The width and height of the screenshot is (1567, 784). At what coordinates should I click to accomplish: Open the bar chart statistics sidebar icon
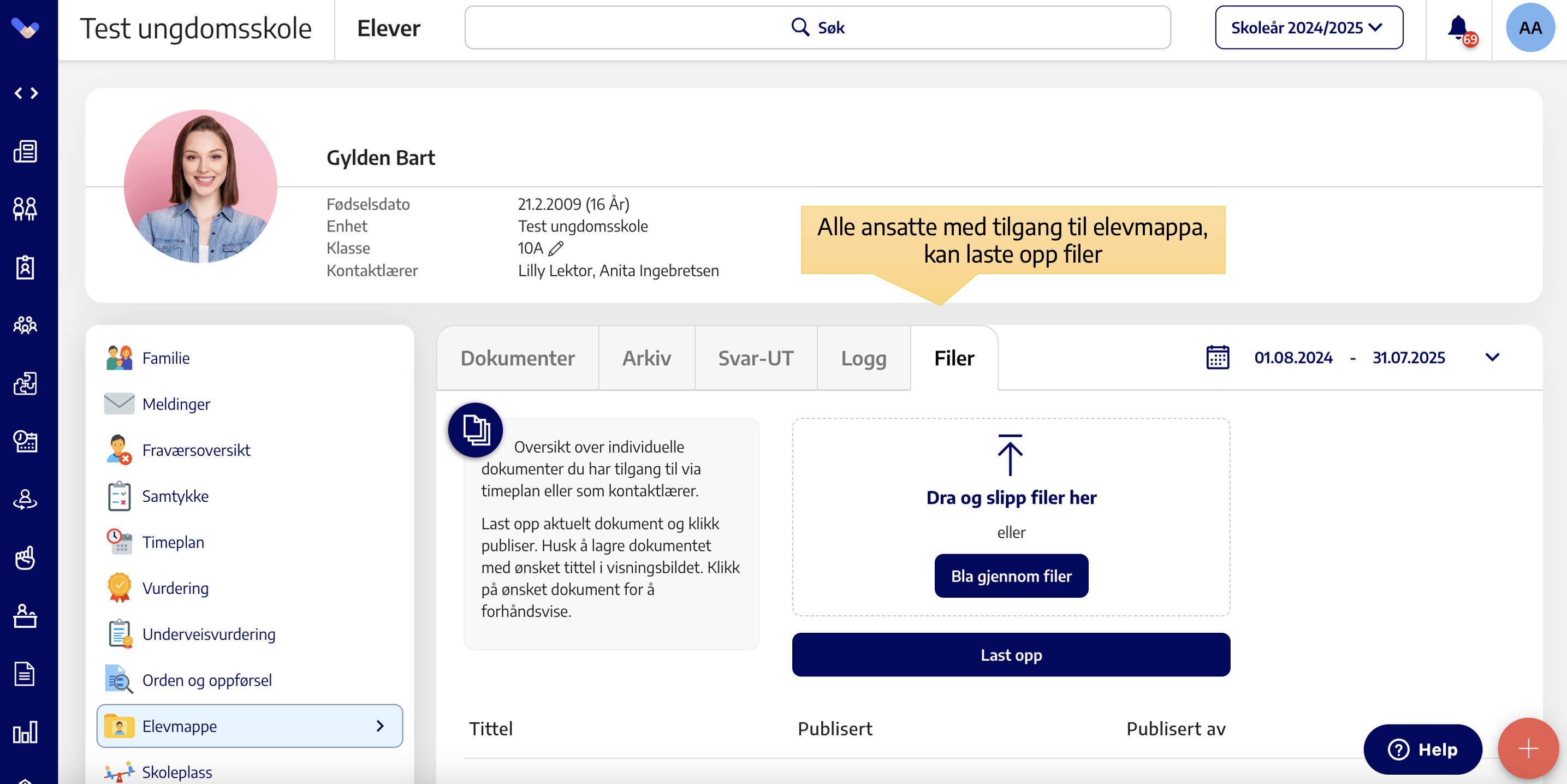[26, 732]
